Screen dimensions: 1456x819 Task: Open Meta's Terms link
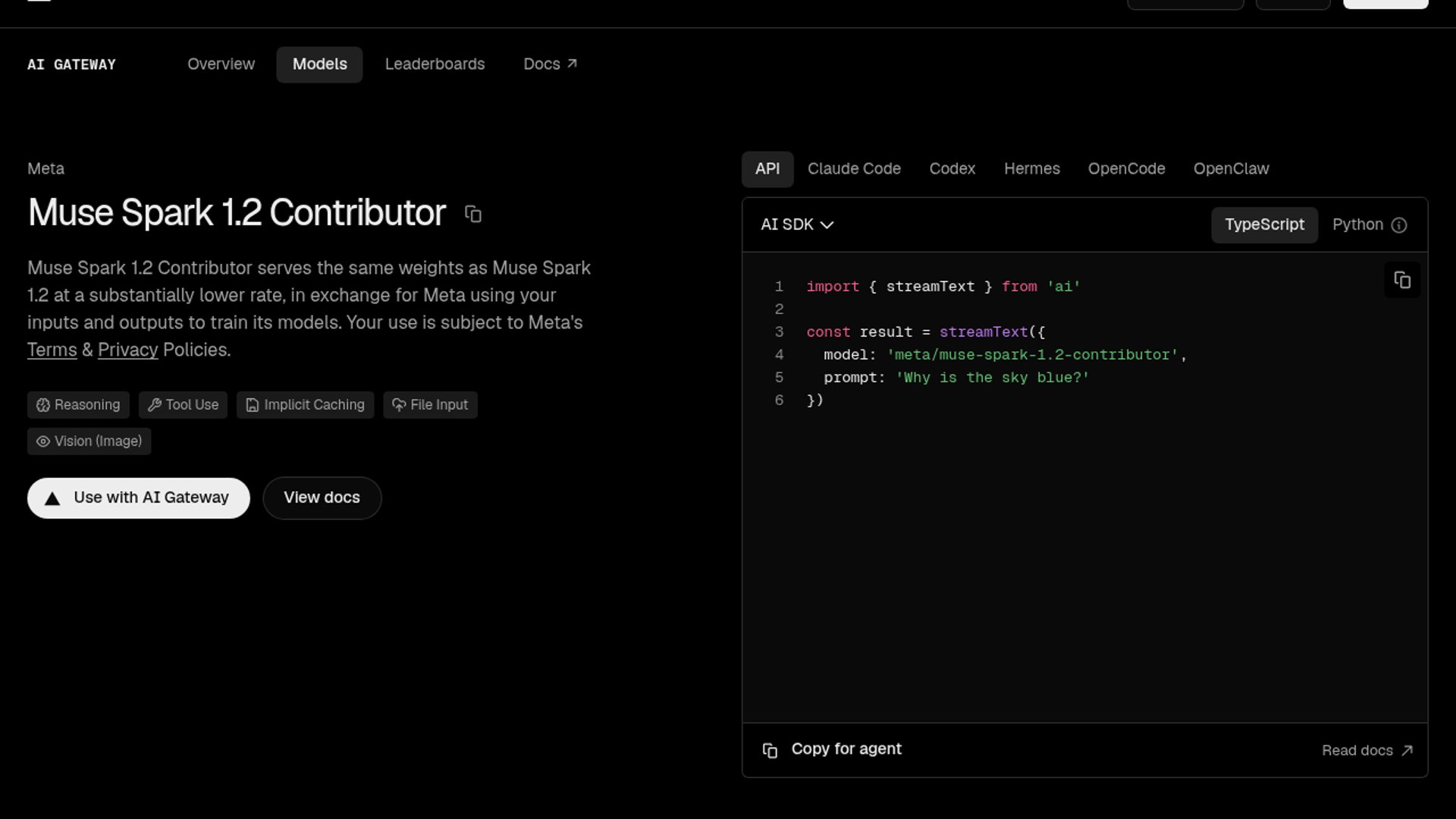pyautogui.click(x=52, y=350)
